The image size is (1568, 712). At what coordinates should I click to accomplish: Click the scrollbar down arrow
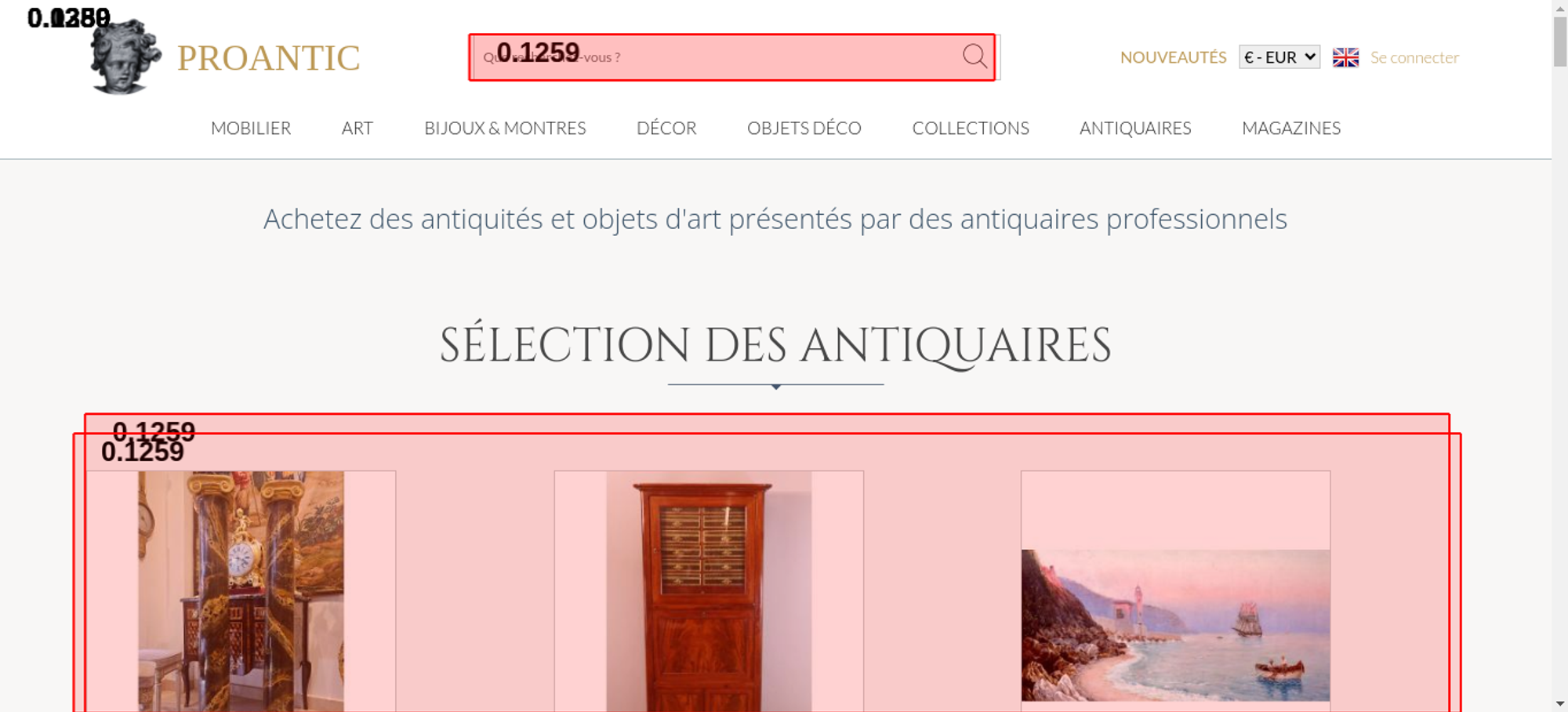(x=1560, y=703)
